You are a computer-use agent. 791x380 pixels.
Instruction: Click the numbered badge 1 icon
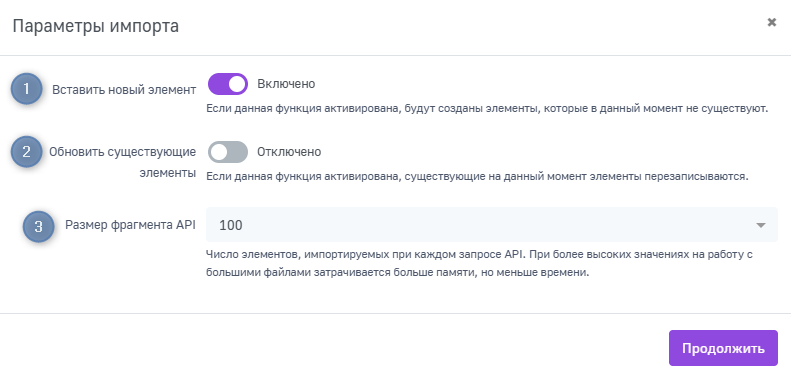pyautogui.click(x=26, y=89)
